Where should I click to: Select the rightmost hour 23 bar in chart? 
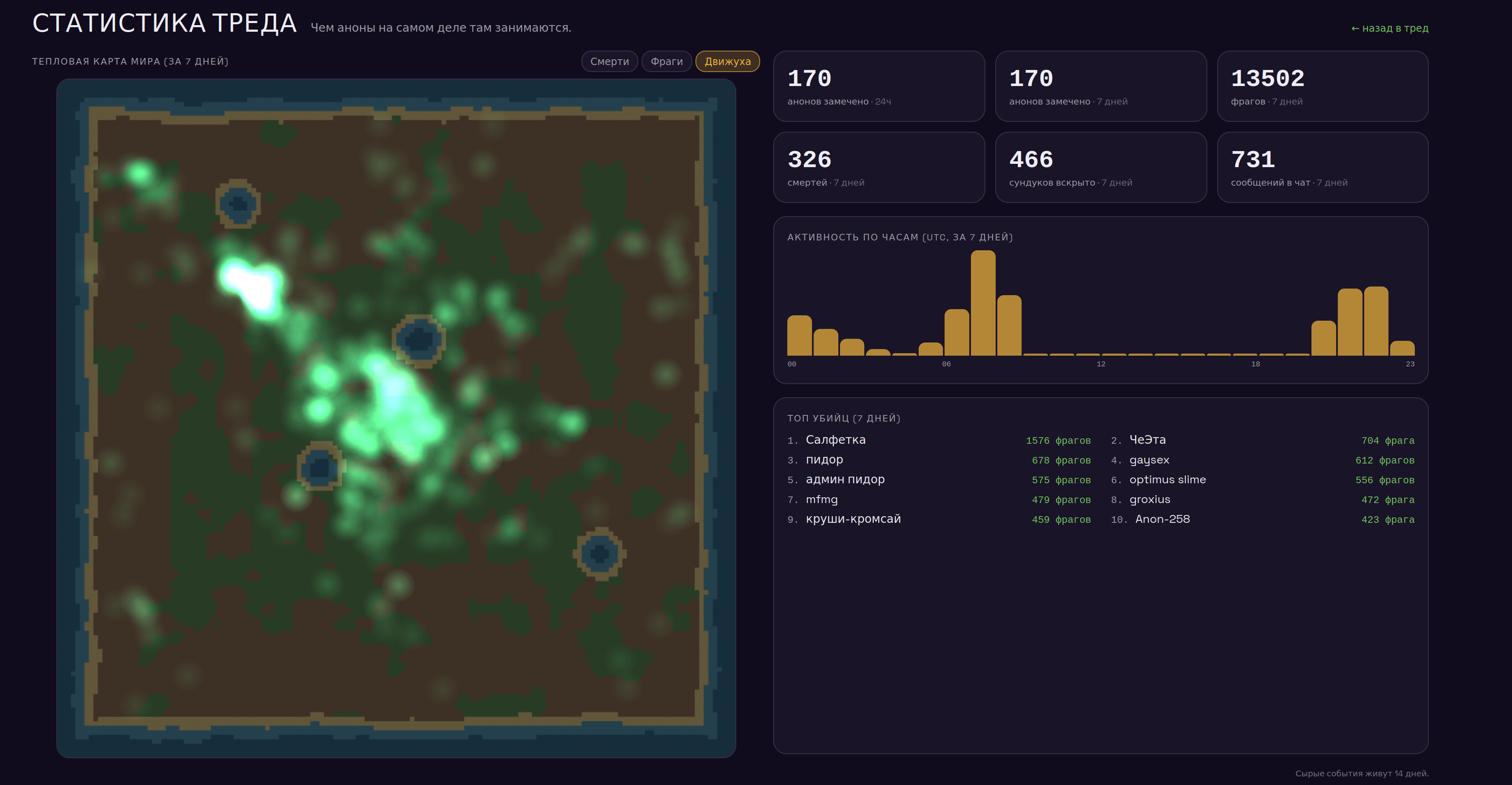tap(1403, 348)
